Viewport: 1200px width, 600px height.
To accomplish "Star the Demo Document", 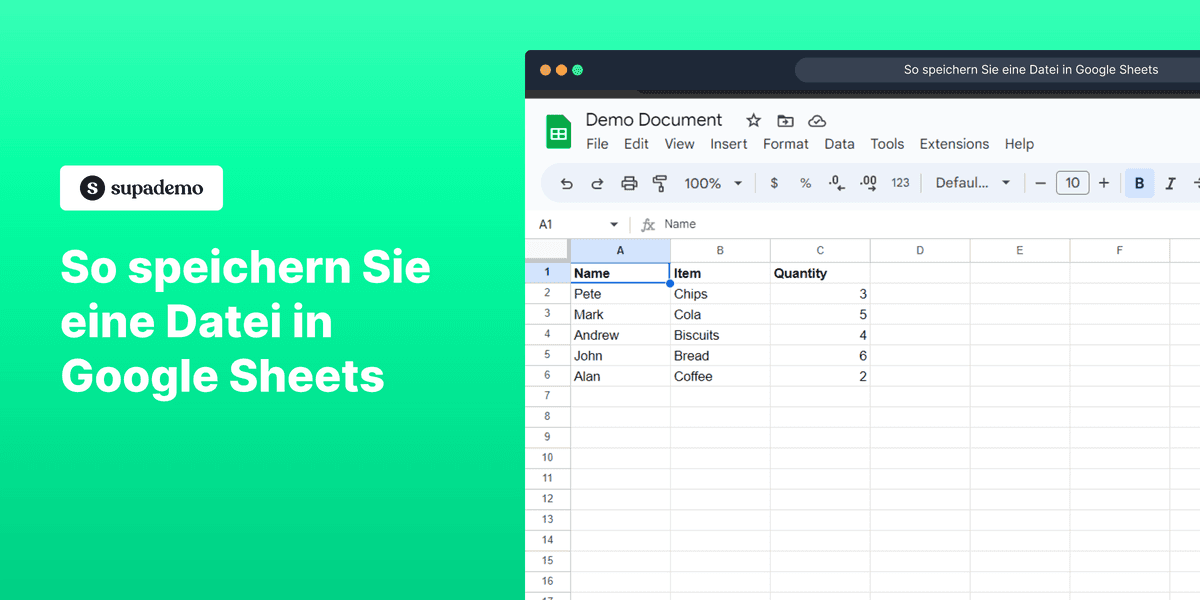I will pyautogui.click(x=752, y=119).
